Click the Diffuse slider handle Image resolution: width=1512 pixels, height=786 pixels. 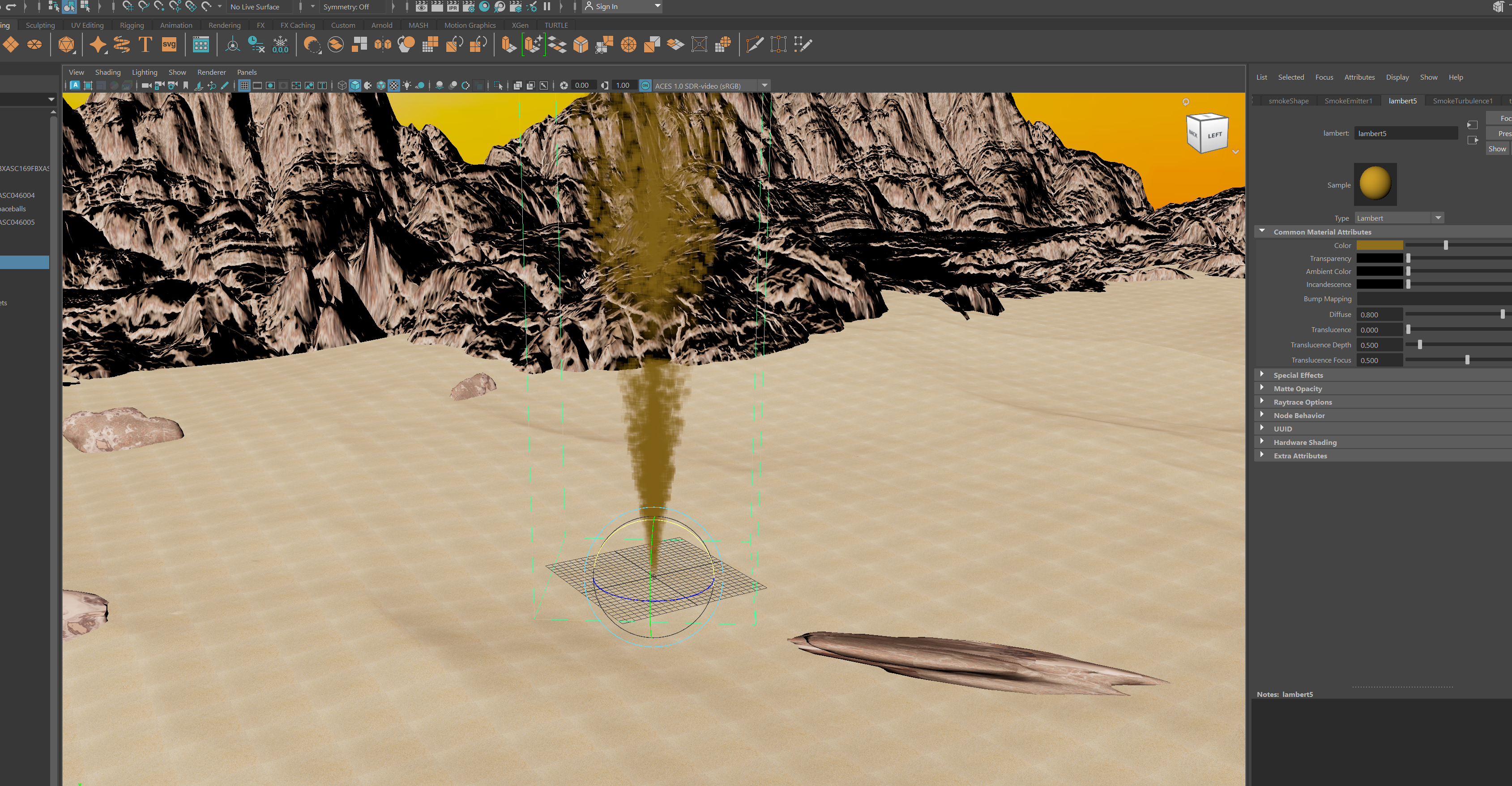coord(1502,314)
